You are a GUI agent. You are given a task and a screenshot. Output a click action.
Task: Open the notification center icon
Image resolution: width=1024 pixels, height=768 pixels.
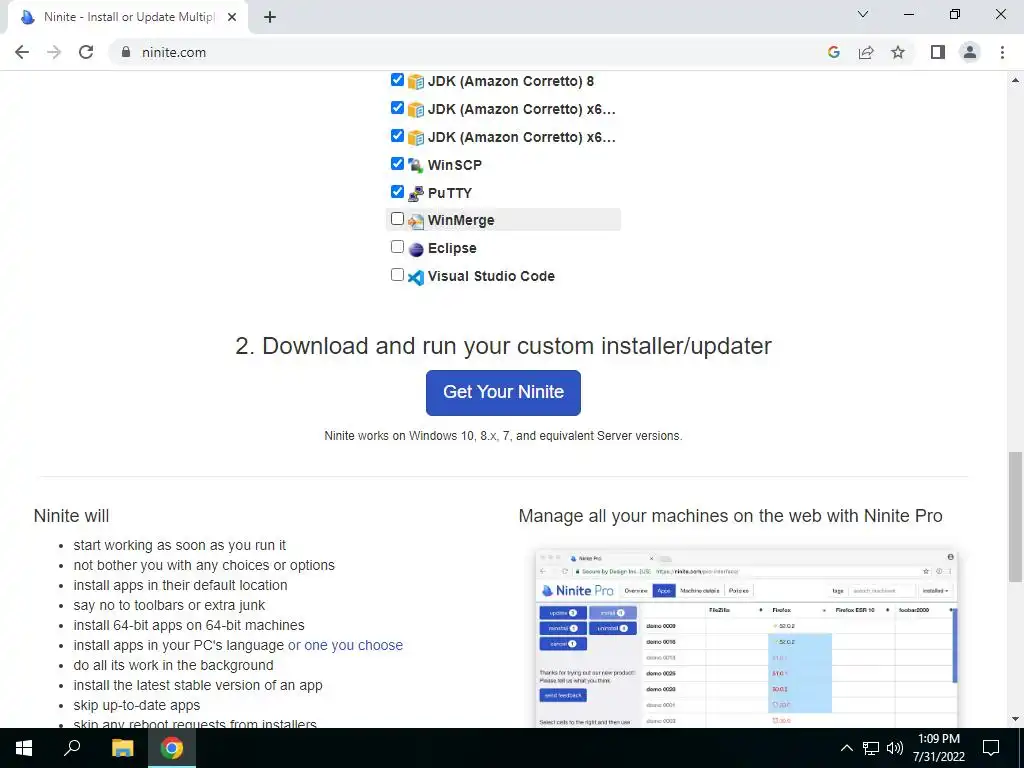991,748
